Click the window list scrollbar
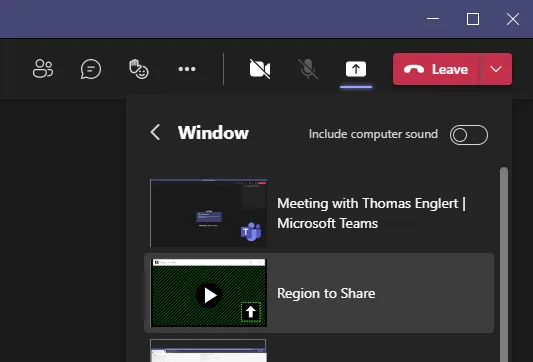 pyautogui.click(x=504, y=264)
